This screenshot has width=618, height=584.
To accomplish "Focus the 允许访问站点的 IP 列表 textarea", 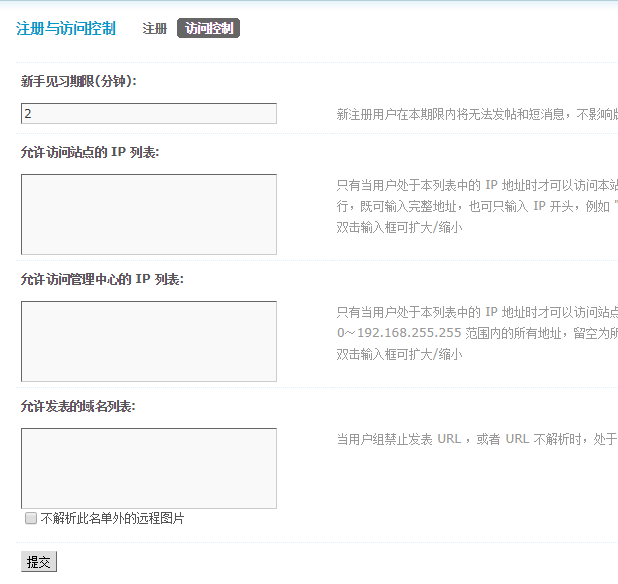I will (x=149, y=214).
